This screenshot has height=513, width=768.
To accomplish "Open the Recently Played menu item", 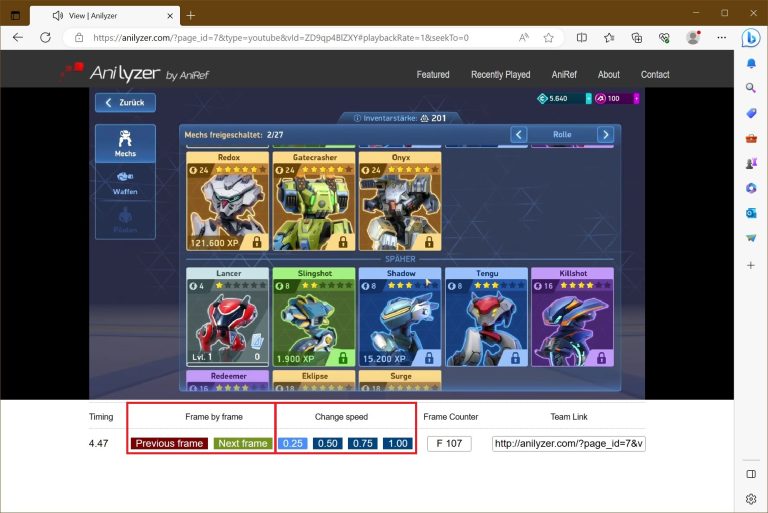I will pyautogui.click(x=500, y=74).
